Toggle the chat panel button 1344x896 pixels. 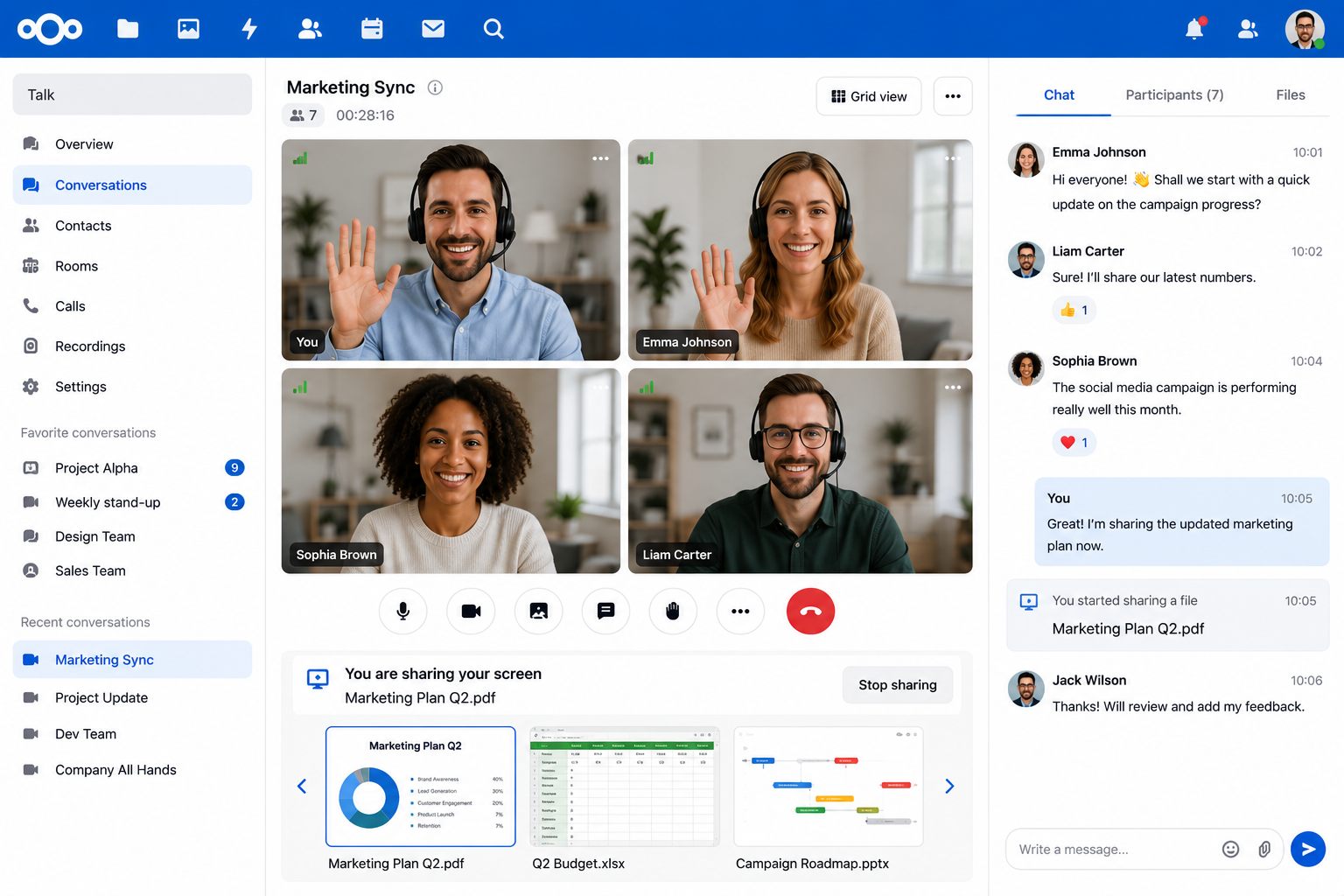click(605, 611)
